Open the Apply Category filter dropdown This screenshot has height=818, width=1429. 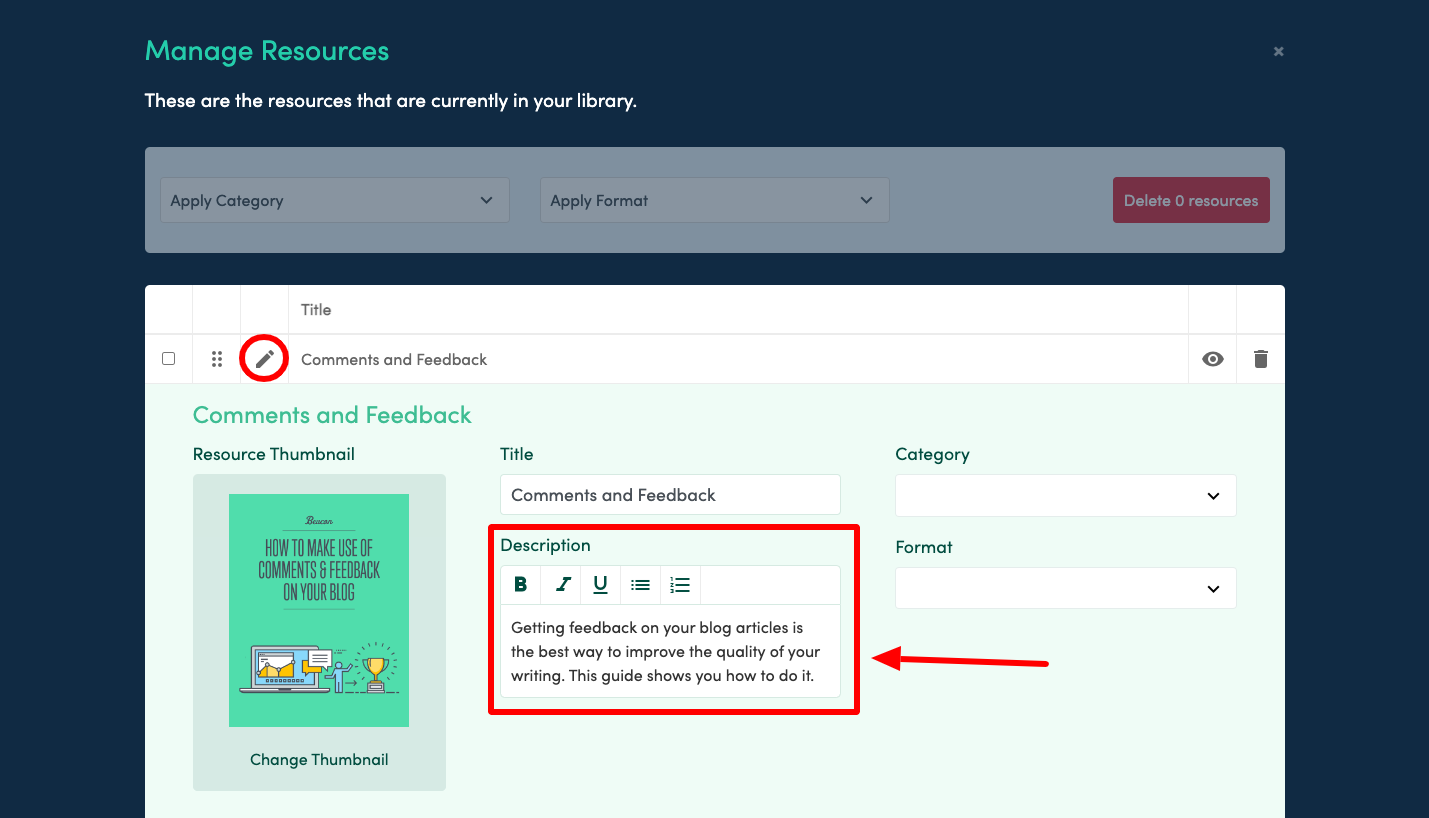coord(334,200)
